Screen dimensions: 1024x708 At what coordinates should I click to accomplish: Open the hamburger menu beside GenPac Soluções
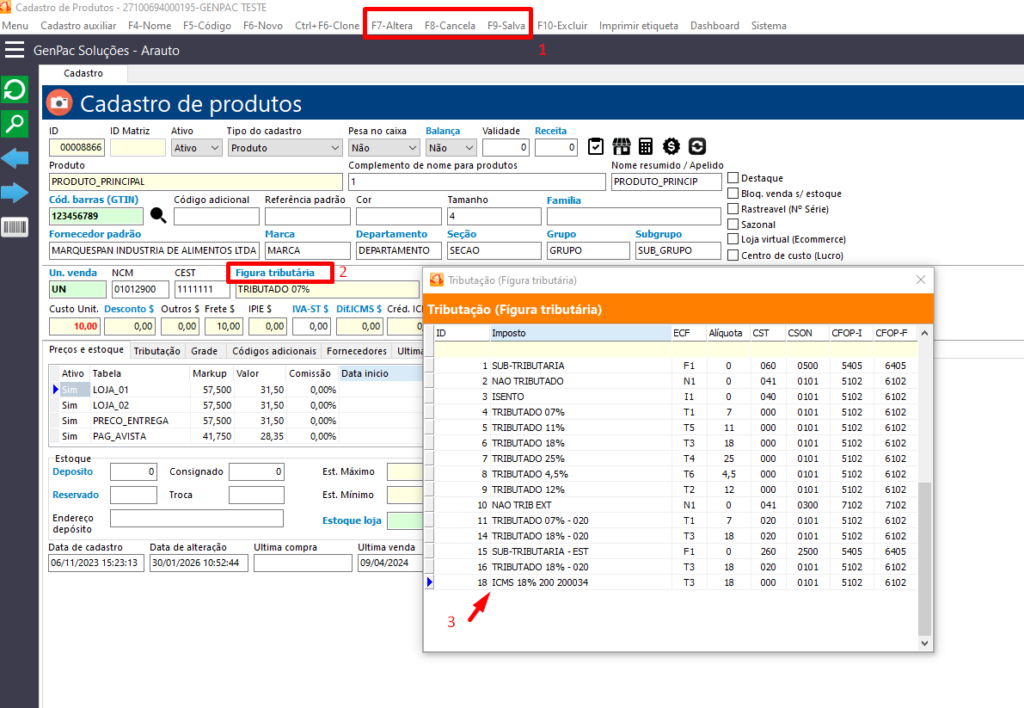(x=15, y=50)
